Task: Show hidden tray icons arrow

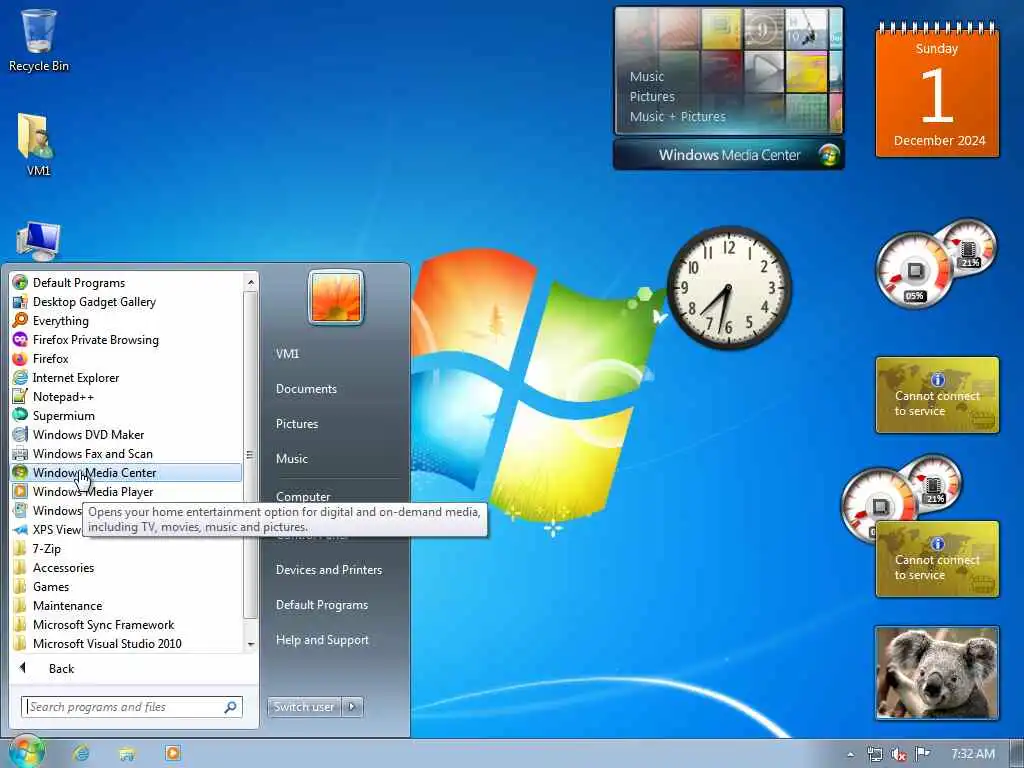Action: (850, 754)
